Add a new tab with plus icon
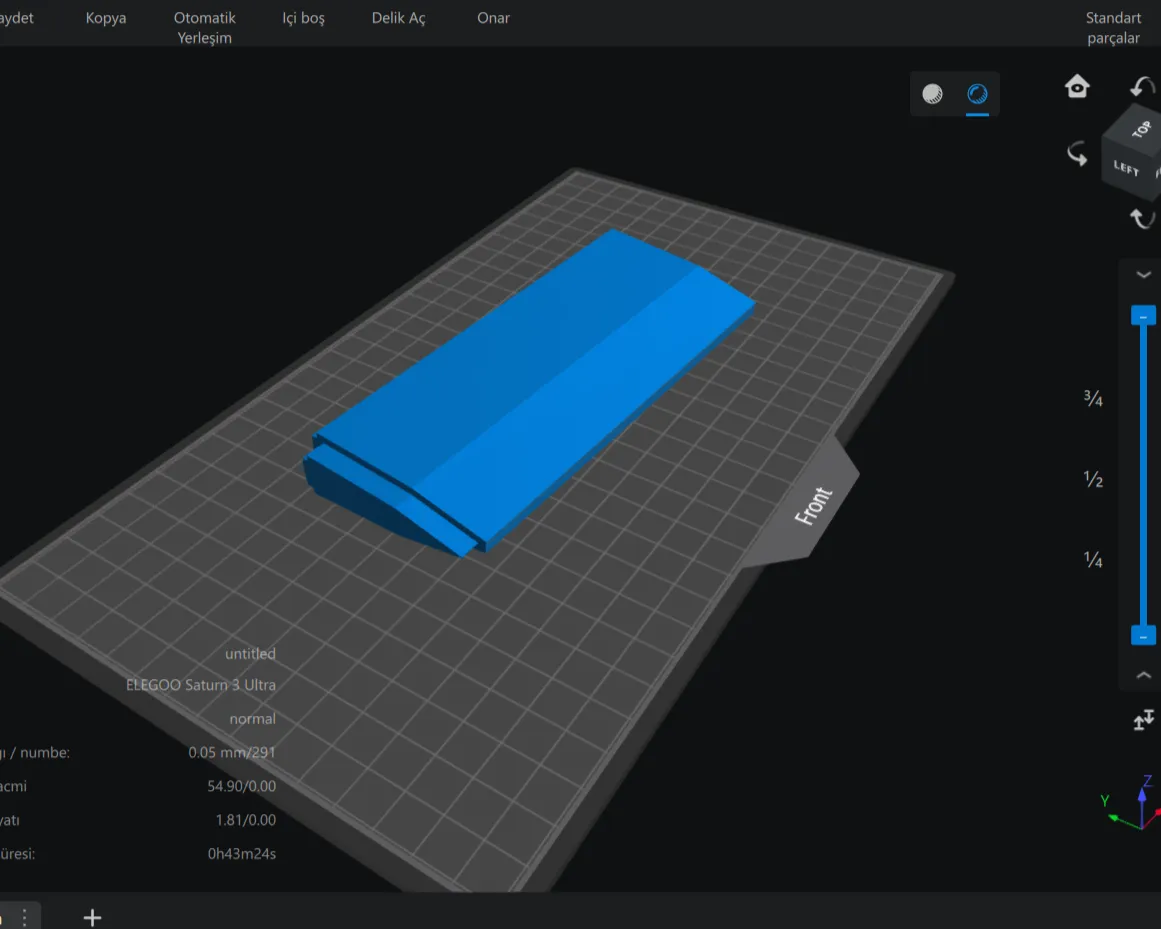Image resolution: width=1161 pixels, height=929 pixels. click(93, 918)
